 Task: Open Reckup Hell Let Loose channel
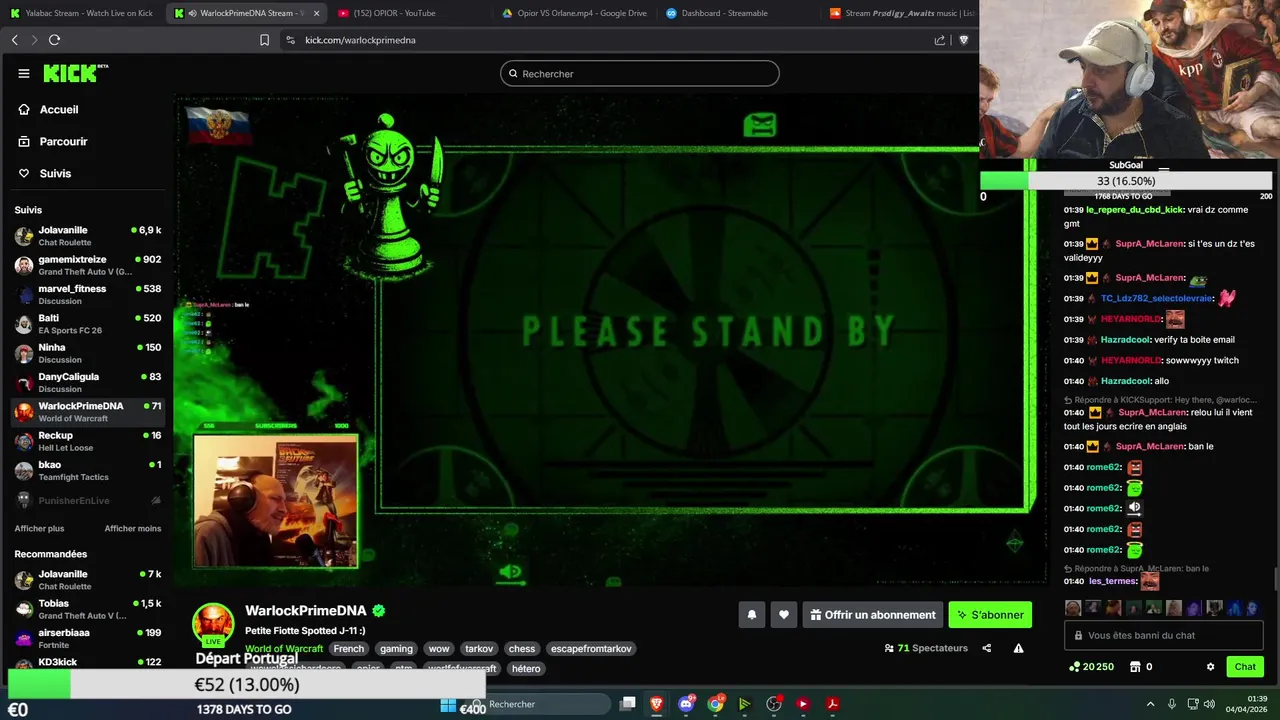tap(88, 441)
